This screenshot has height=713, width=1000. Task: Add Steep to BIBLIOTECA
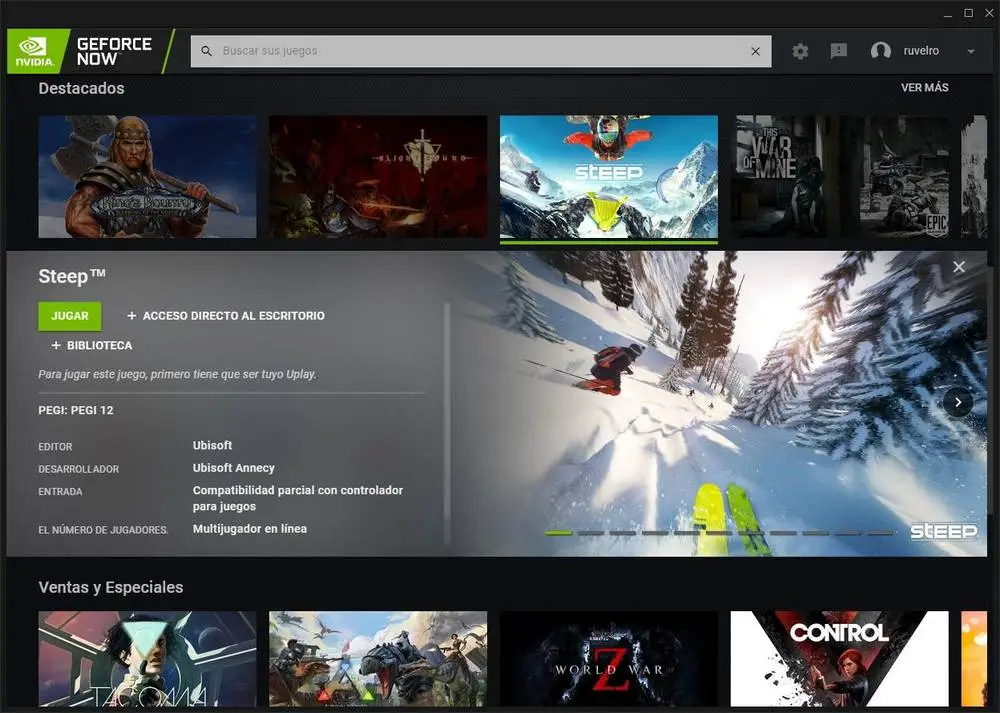click(x=92, y=345)
